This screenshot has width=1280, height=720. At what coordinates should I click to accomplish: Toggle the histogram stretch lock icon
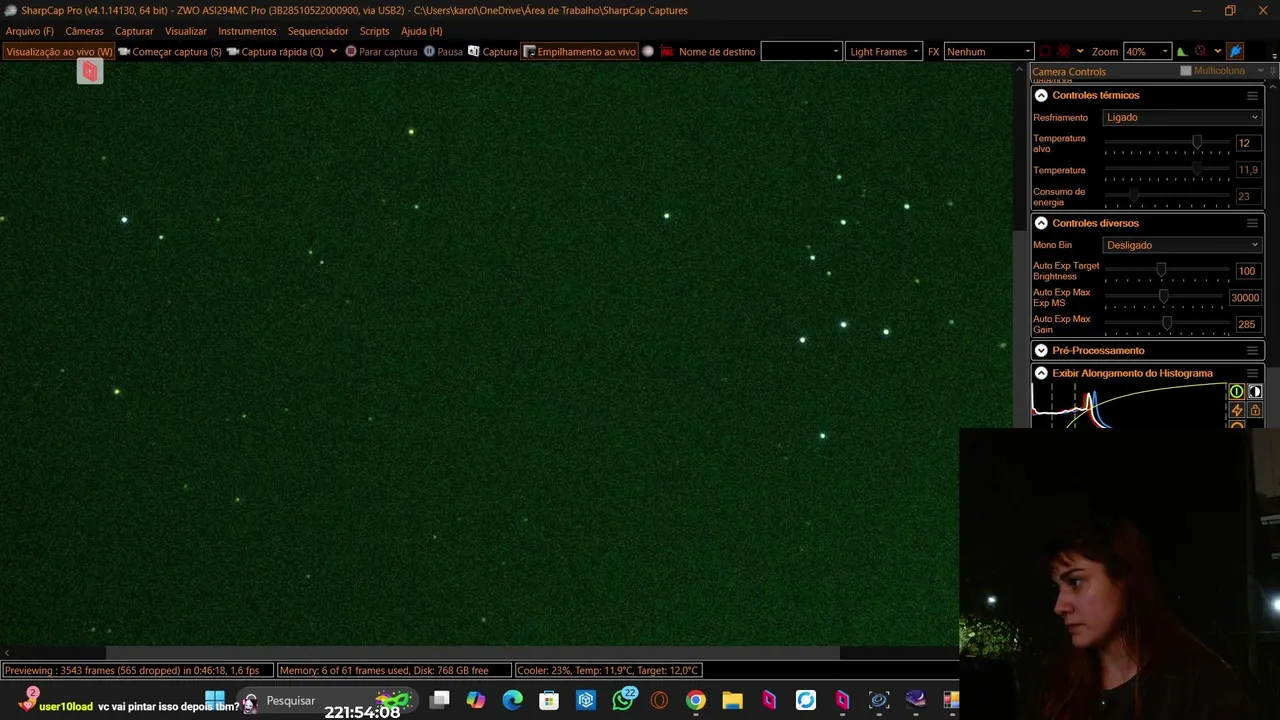point(1255,410)
